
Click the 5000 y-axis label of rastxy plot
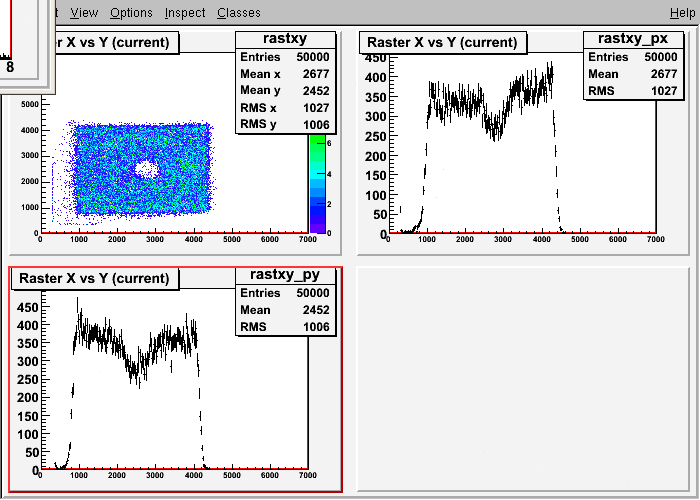click(30, 104)
